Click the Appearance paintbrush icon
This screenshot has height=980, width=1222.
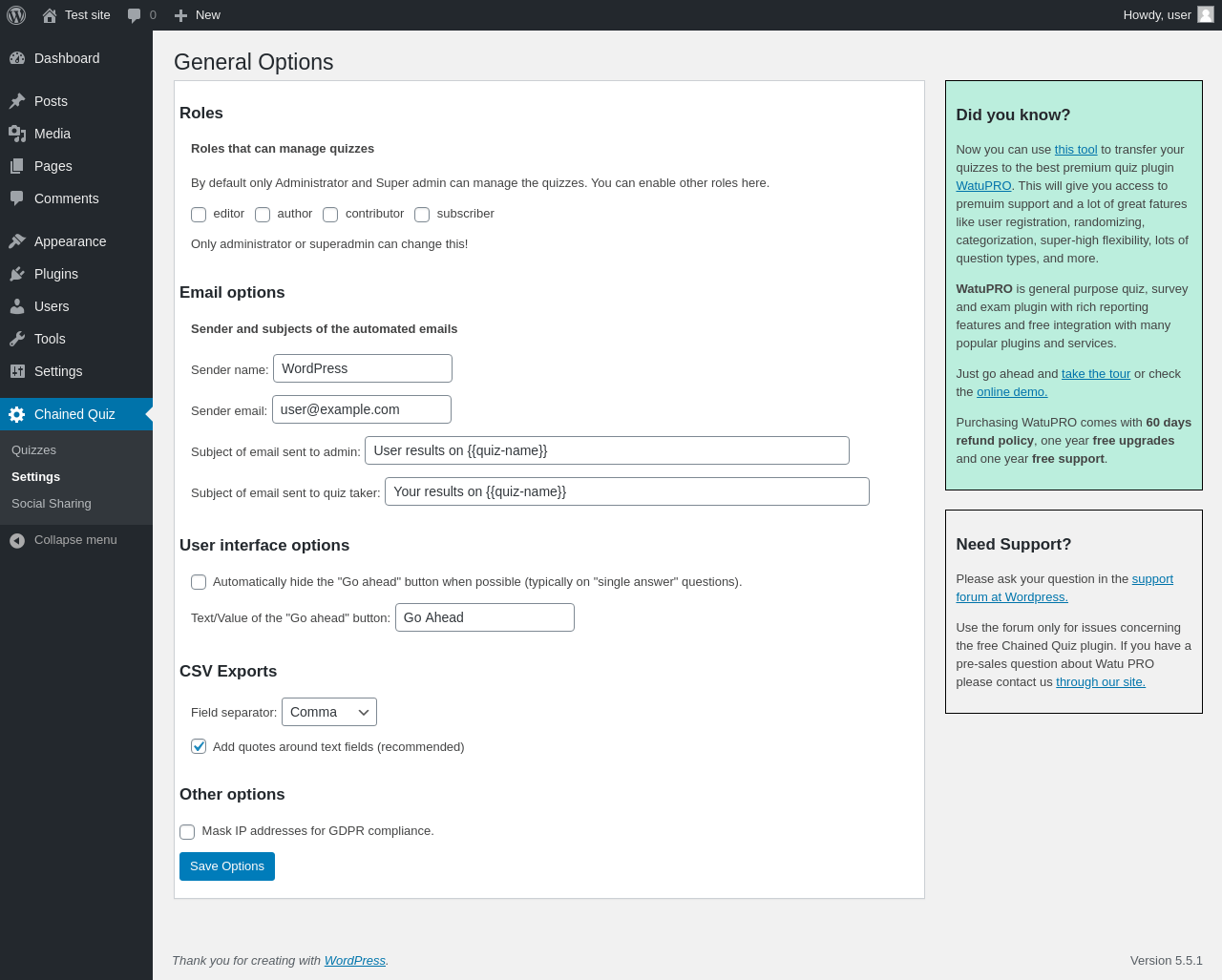[x=17, y=241]
